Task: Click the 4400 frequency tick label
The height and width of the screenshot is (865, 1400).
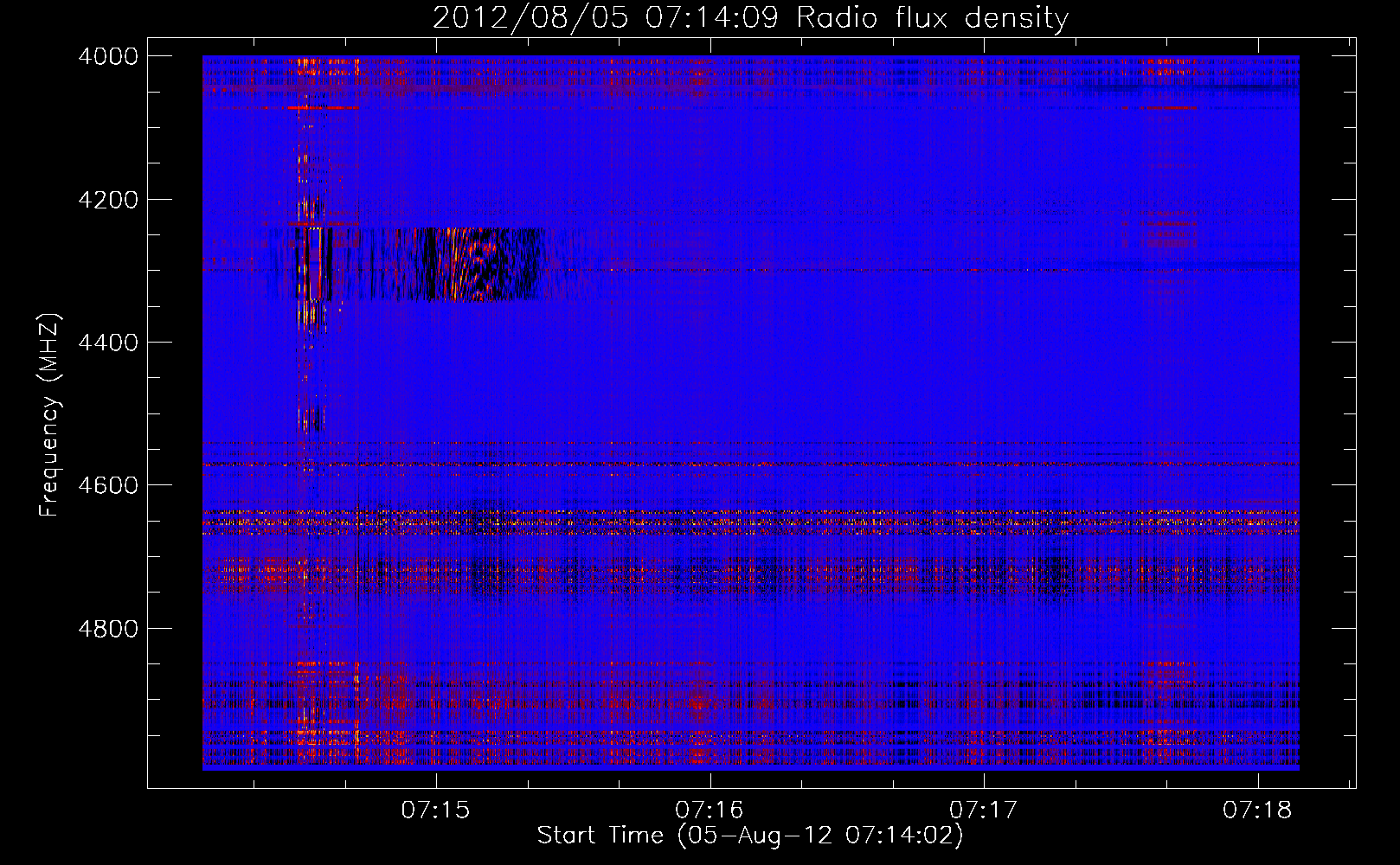Action: 108,343
